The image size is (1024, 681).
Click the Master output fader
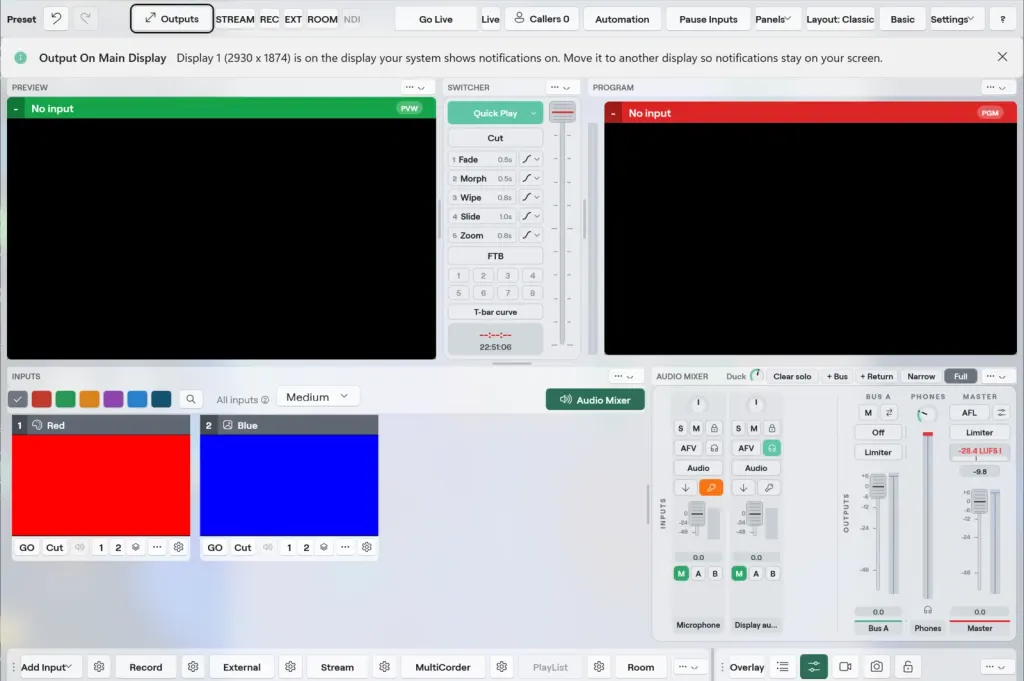[x=979, y=501]
